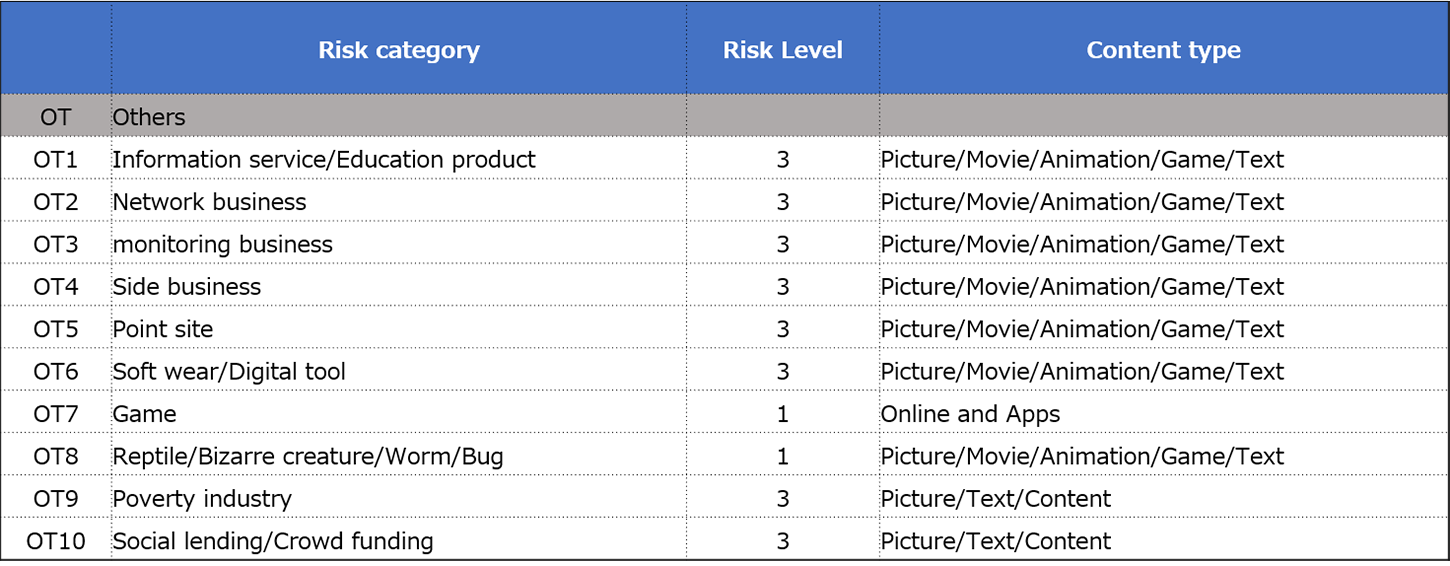
Task: Click the Risk Level column header
Action: pyautogui.click(x=782, y=50)
